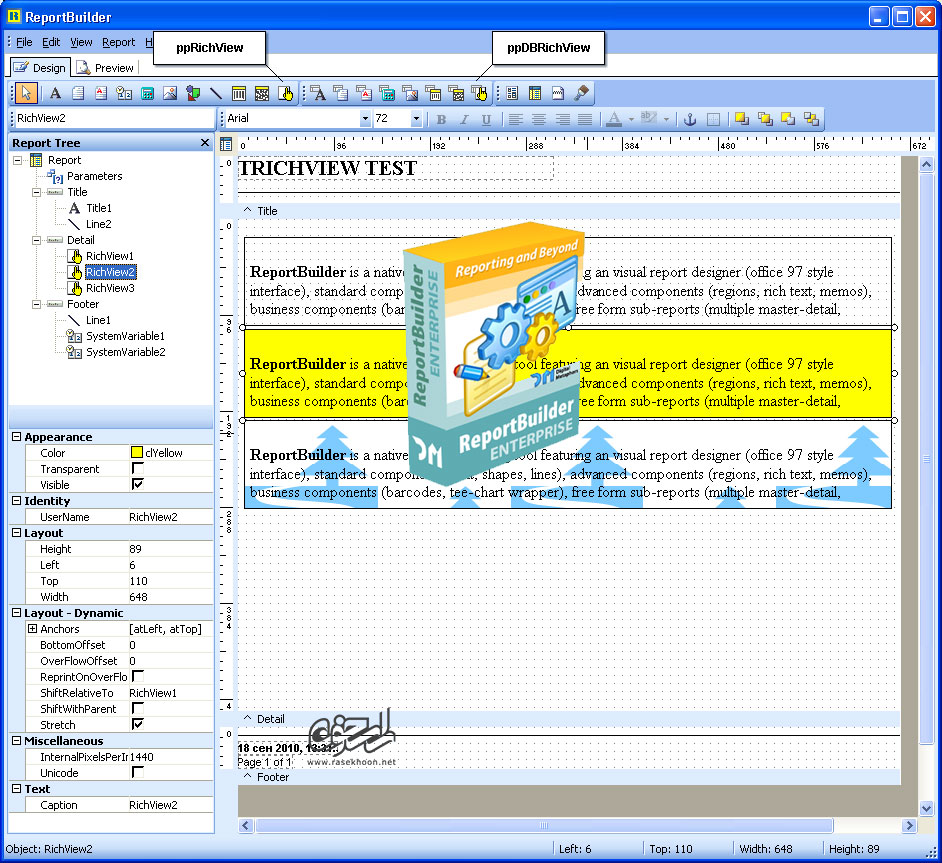Open the Arial font name dropdown
Screen dimensions: 942x863
[x=365, y=119]
